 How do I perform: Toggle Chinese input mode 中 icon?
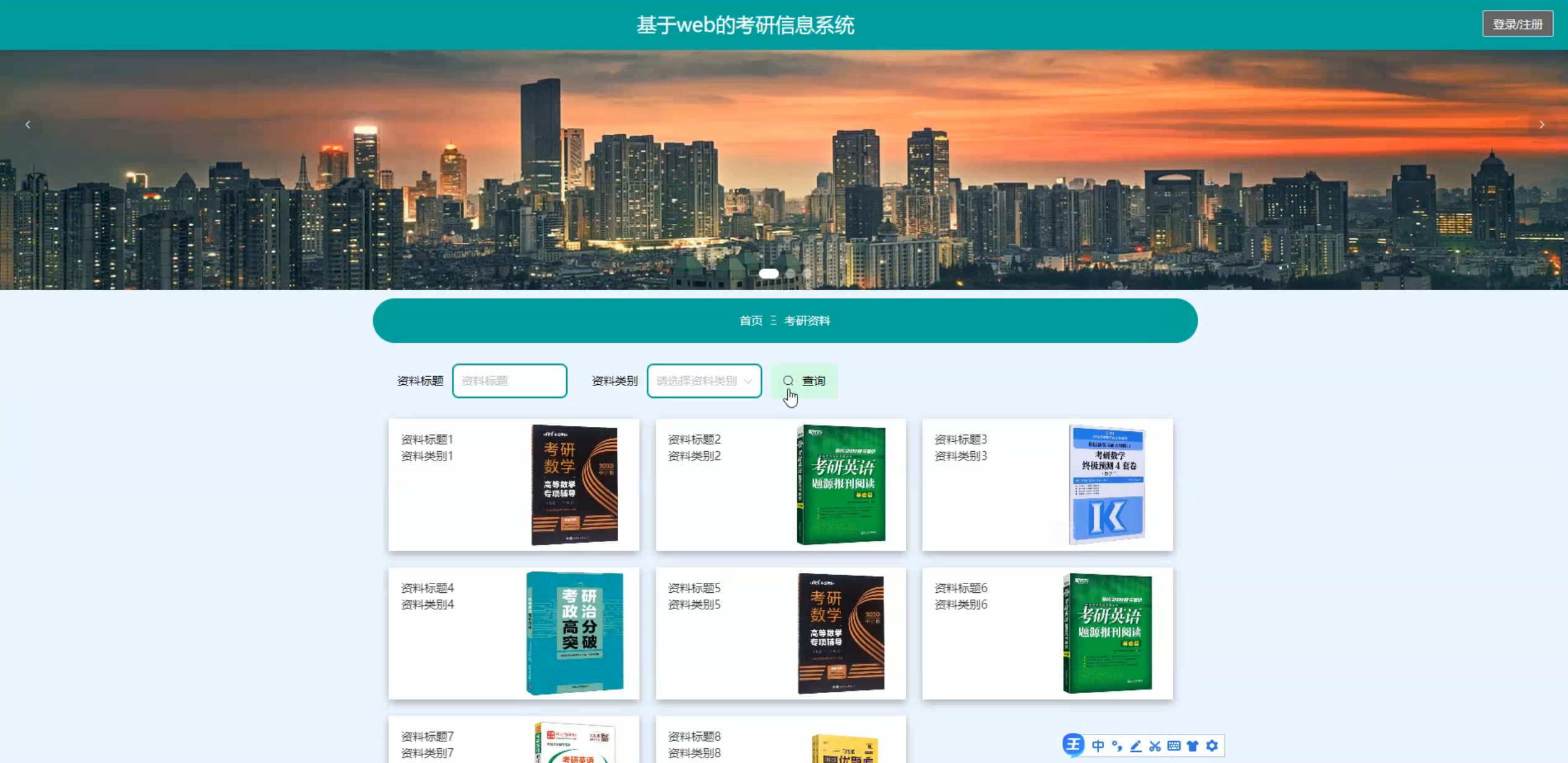pyautogui.click(x=1098, y=746)
